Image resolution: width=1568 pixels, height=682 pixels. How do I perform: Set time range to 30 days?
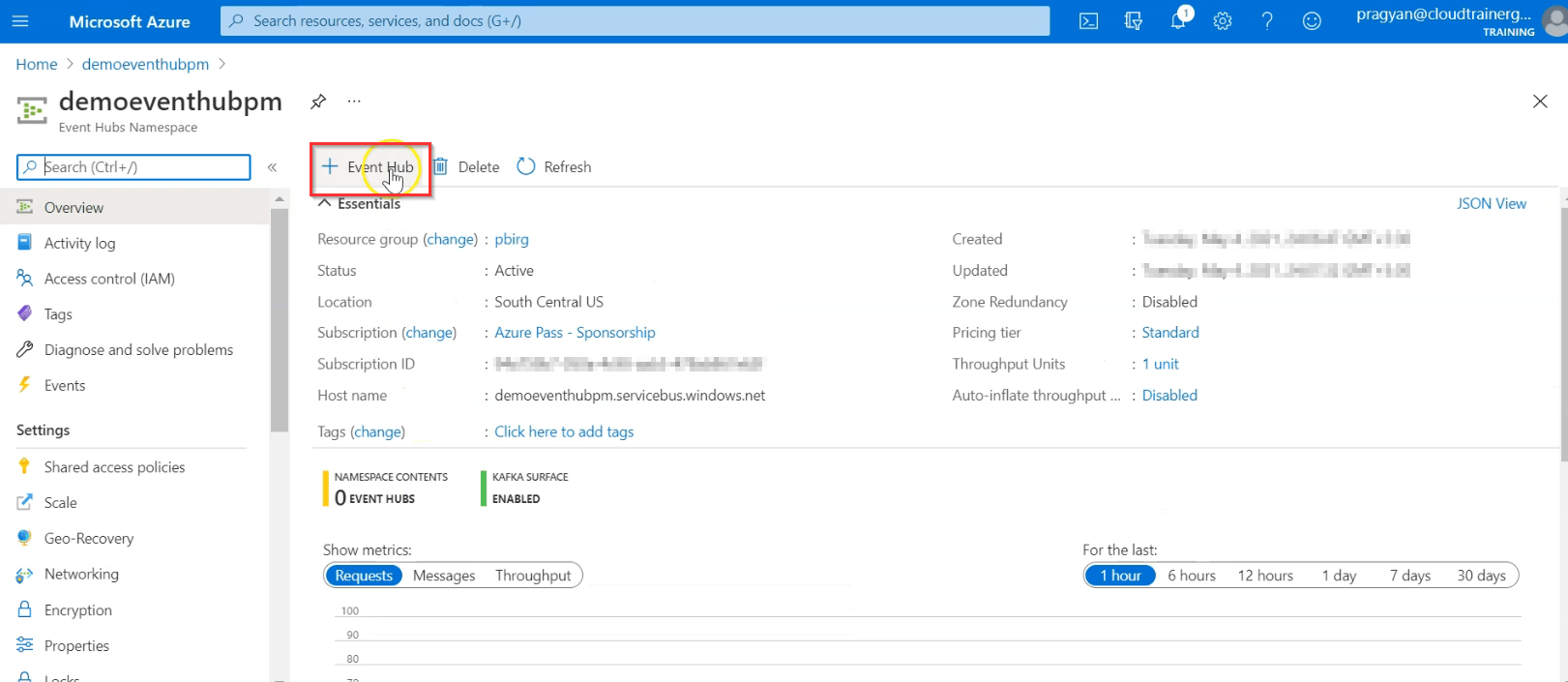click(1481, 576)
